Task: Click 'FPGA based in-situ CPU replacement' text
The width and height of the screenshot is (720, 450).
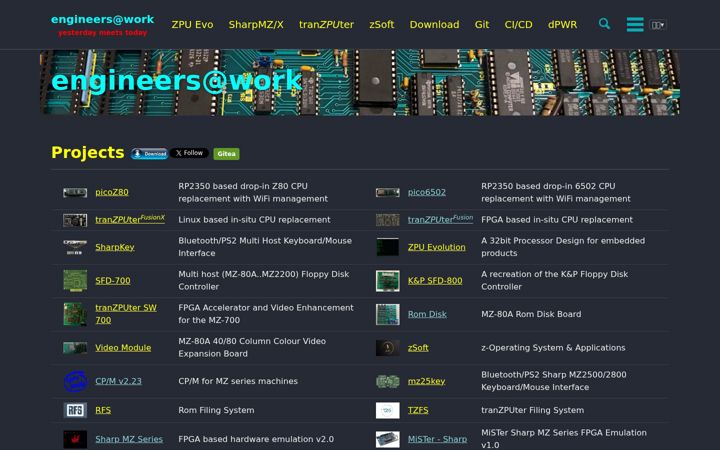Action: click(557, 219)
